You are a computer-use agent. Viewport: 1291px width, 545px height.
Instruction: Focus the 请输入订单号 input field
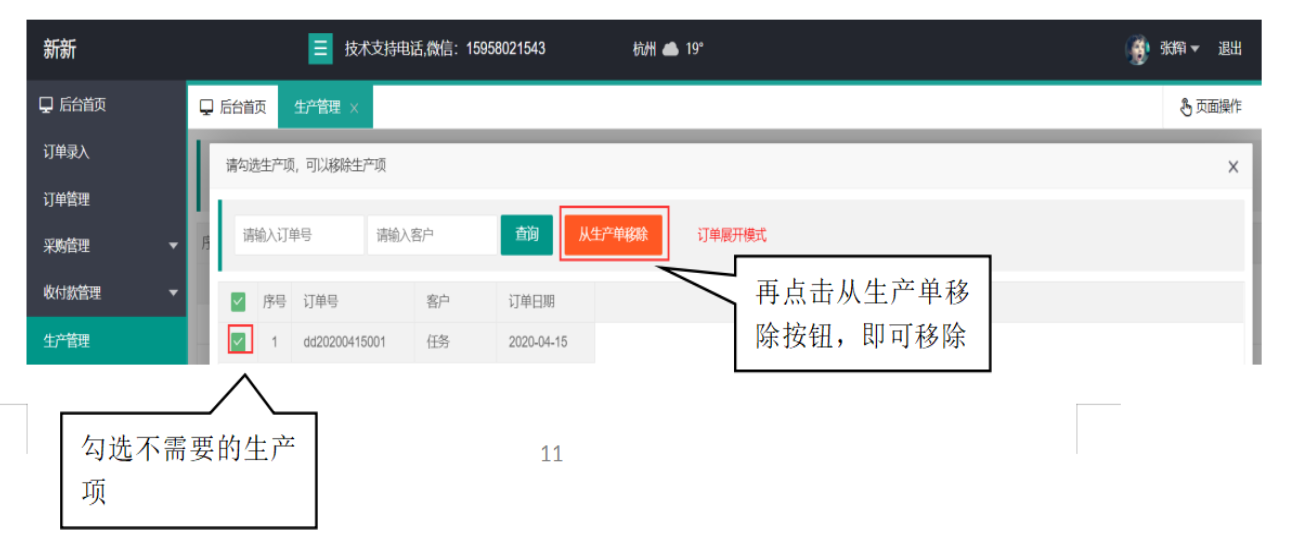pyautogui.click(x=299, y=235)
